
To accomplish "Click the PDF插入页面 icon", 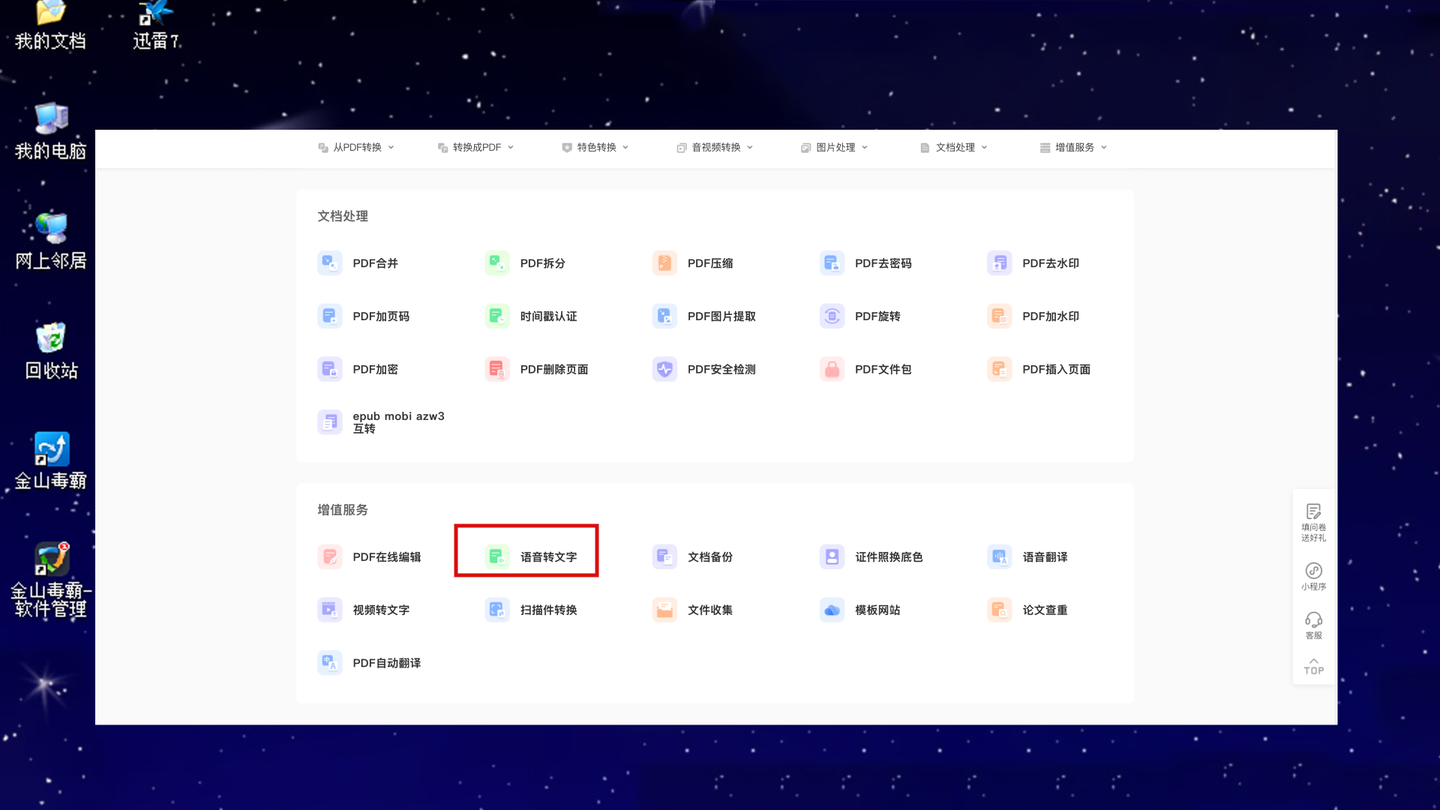I will pyautogui.click(x=1000, y=369).
